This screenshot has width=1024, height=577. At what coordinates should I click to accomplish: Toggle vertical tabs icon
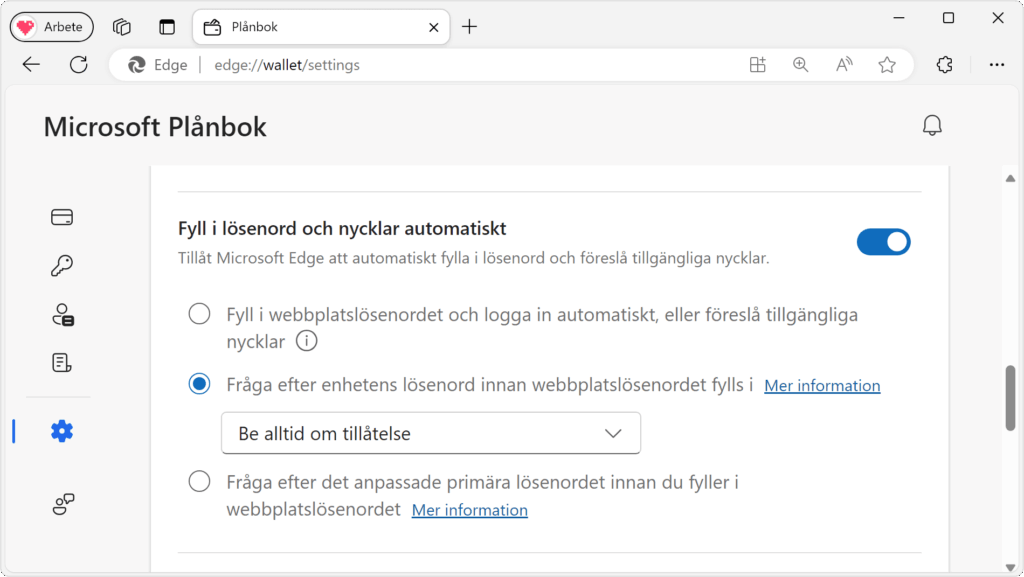(x=167, y=27)
